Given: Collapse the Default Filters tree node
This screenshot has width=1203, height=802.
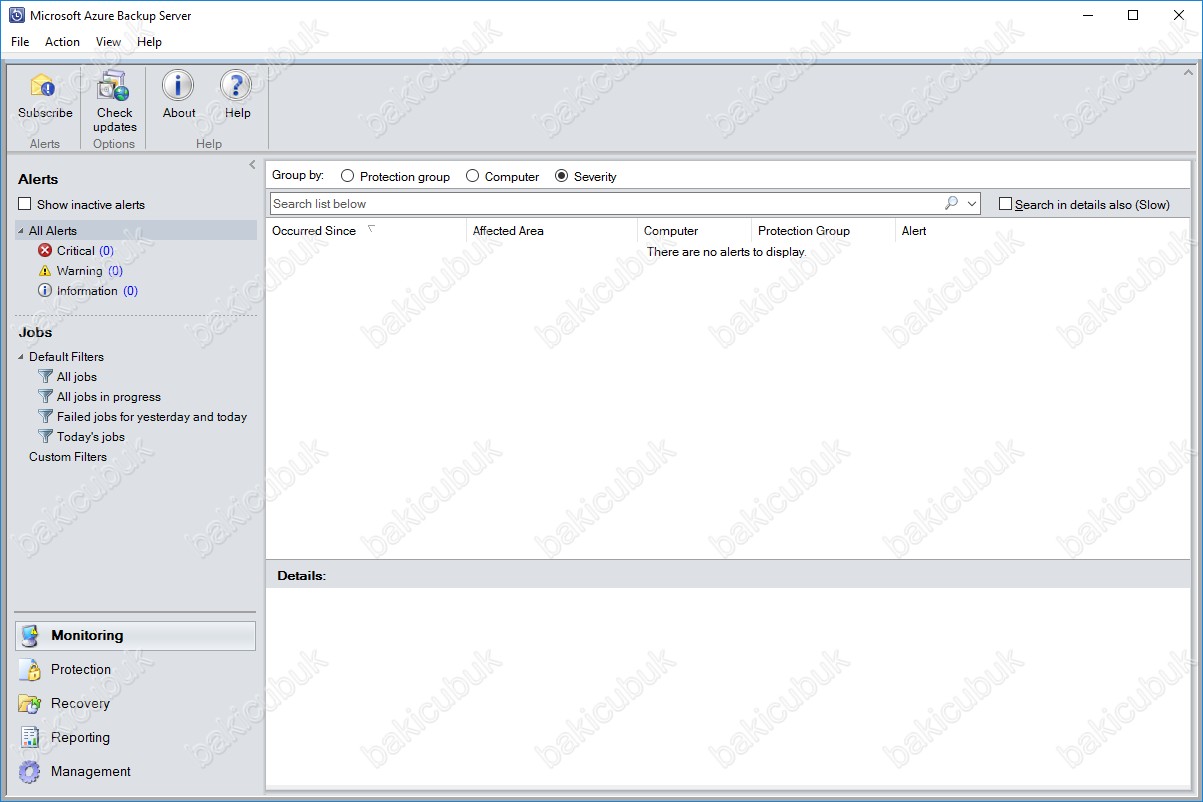Looking at the screenshot, I should click(21, 357).
